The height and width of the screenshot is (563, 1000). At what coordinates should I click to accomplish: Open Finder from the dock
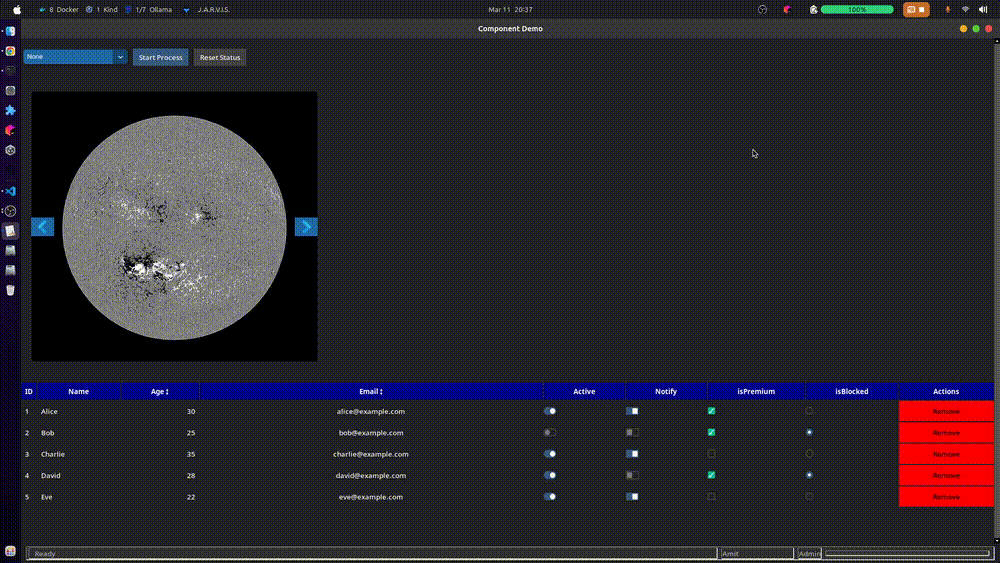[x=10, y=31]
